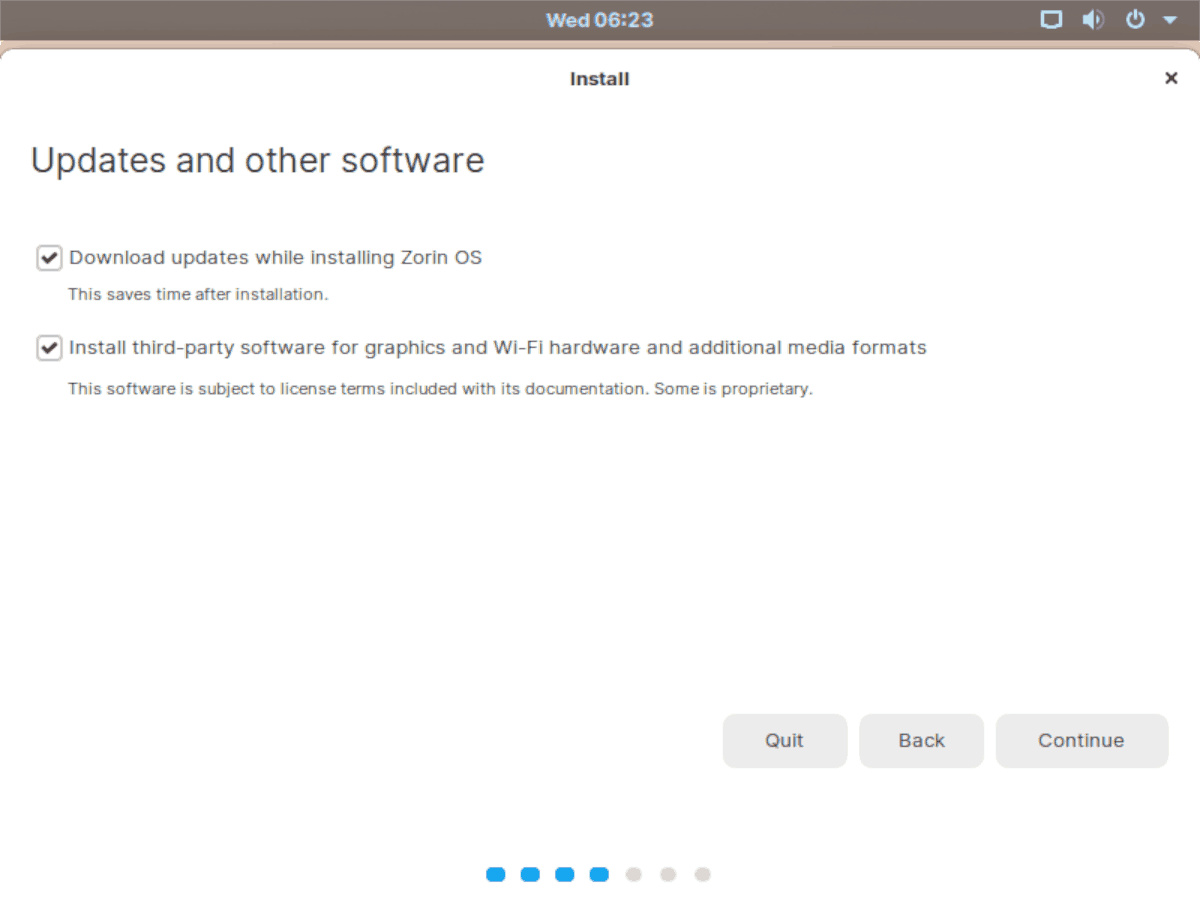Click the 'Install' window title
This screenshot has width=1200, height=900.
(x=600, y=79)
